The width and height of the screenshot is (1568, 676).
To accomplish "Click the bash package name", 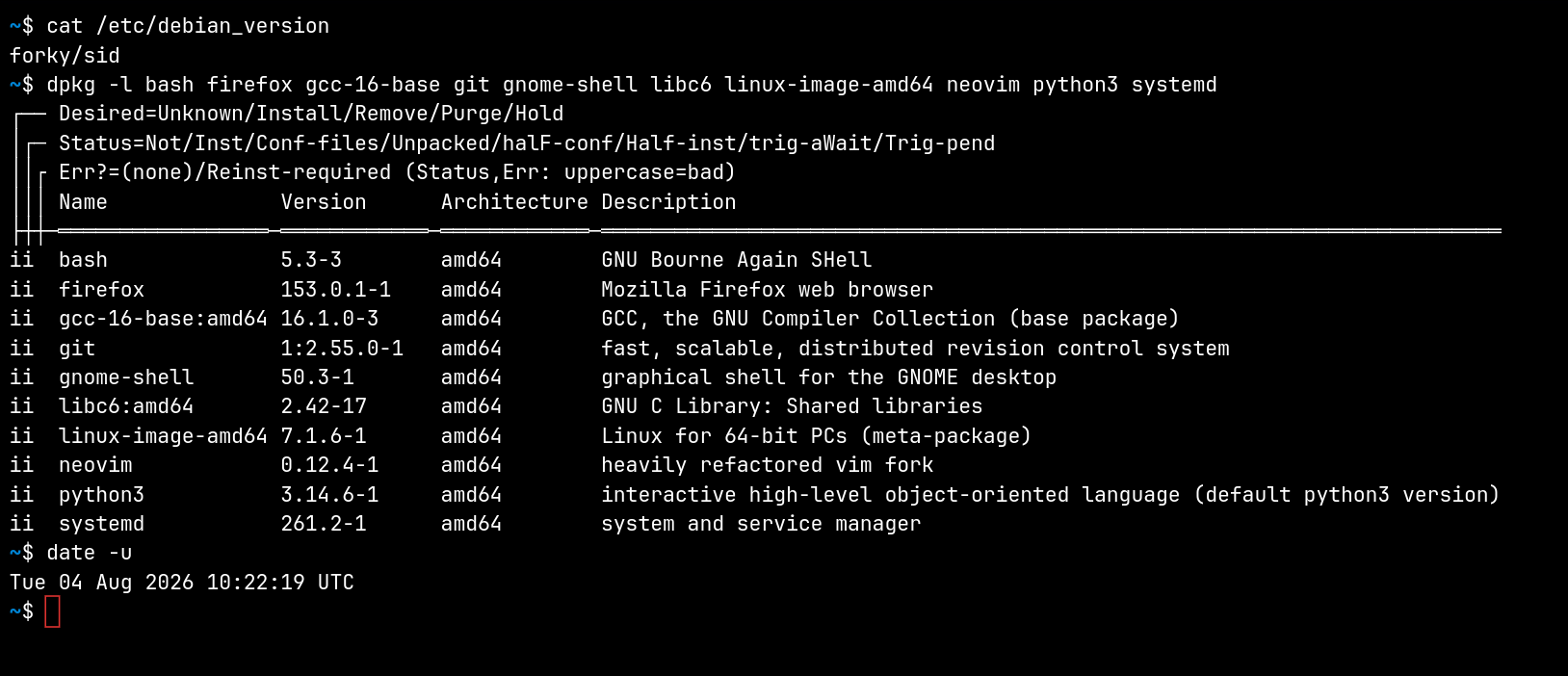I will pos(83,260).
